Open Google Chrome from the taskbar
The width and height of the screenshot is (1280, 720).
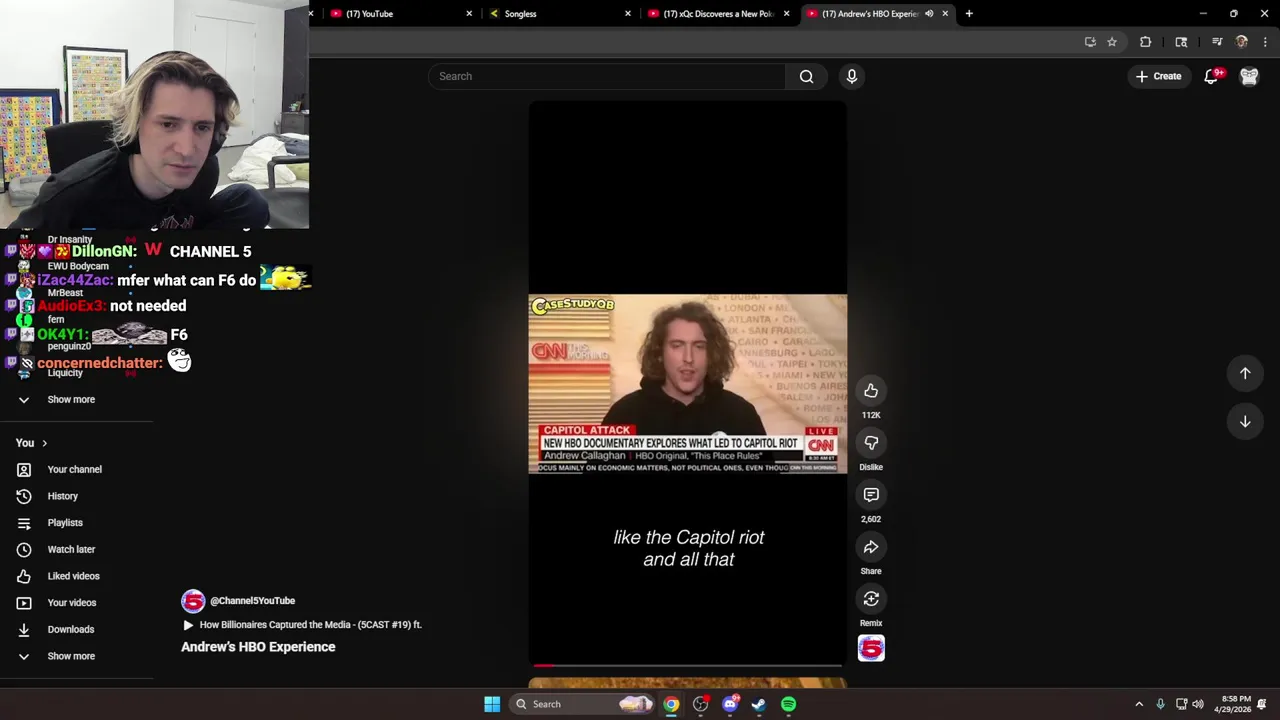pyautogui.click(x=671, y=704)
